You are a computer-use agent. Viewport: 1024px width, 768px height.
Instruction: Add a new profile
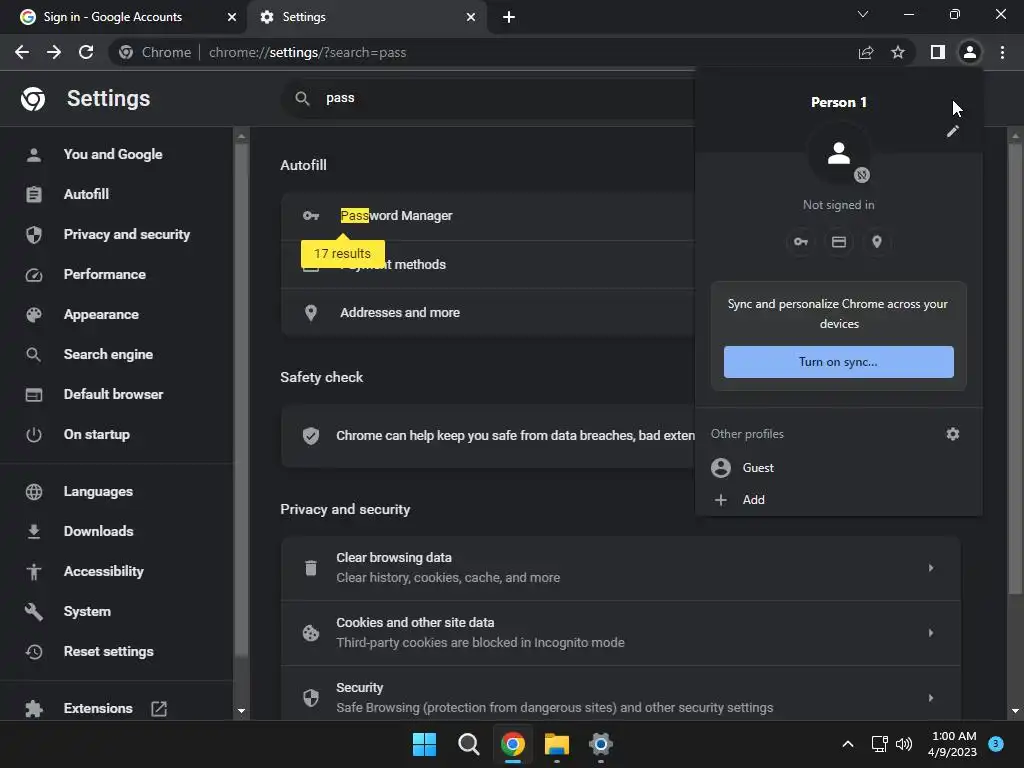click(x=839, y=500)
